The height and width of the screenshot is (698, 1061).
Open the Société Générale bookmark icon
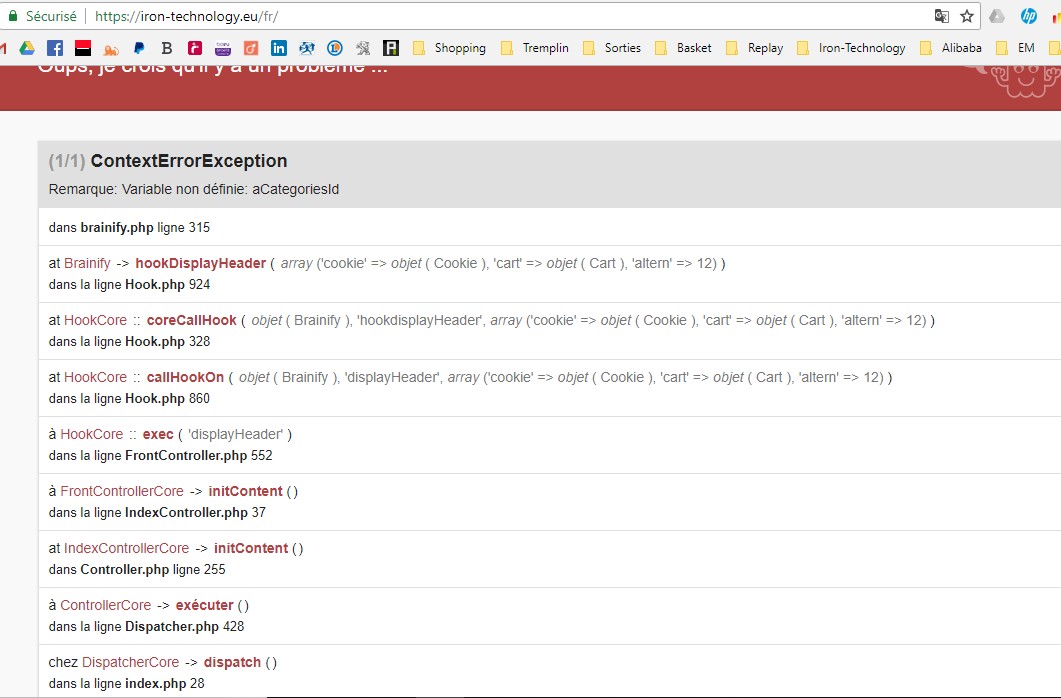pyautogui.click(x=82, y=47)
